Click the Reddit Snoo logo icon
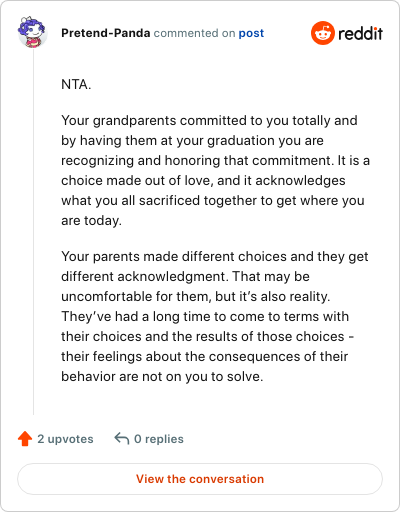This screenshot has height=512, width=400. [x=322, y=33]
